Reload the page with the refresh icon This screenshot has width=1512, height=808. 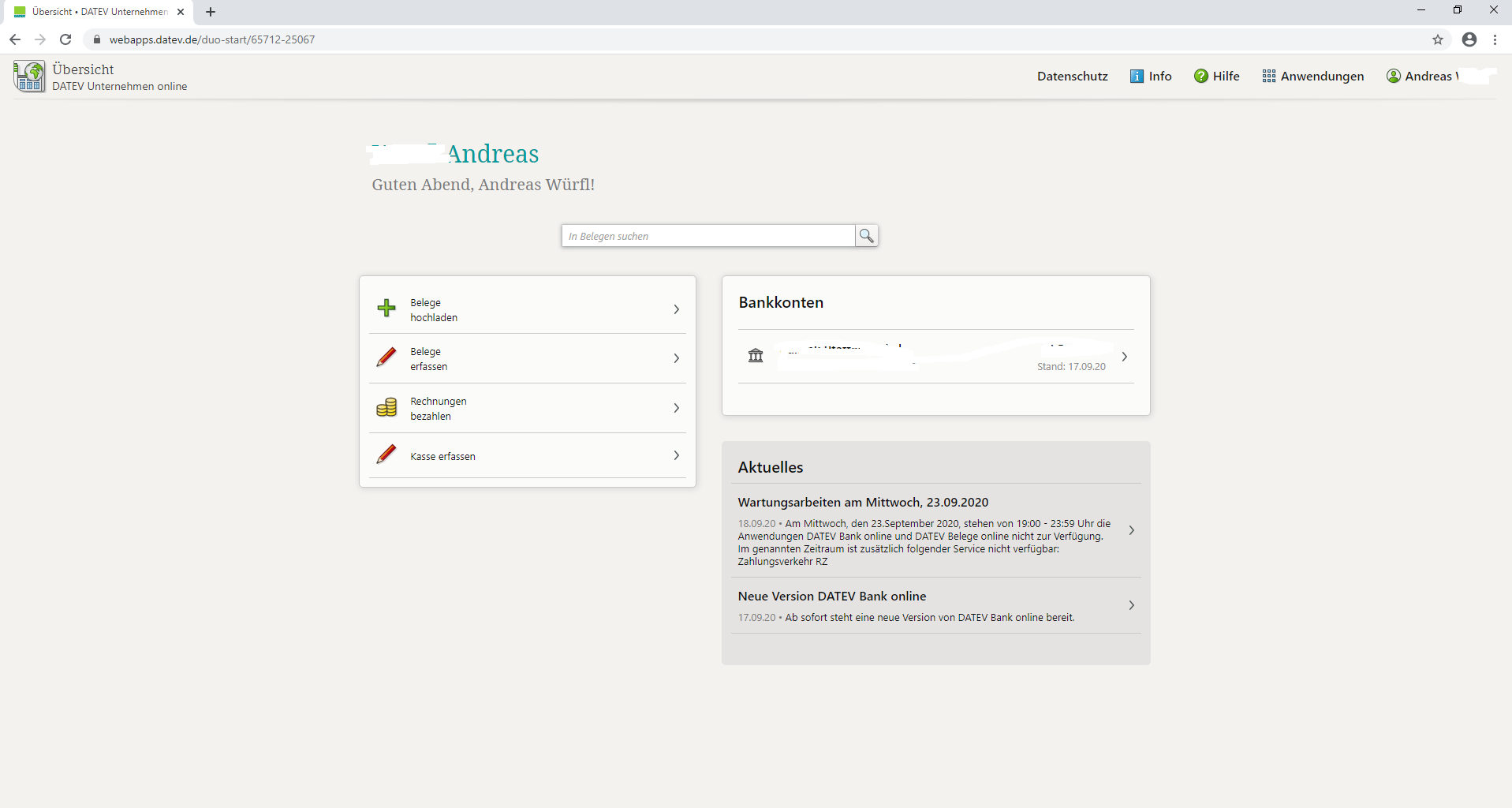point(65,39)
